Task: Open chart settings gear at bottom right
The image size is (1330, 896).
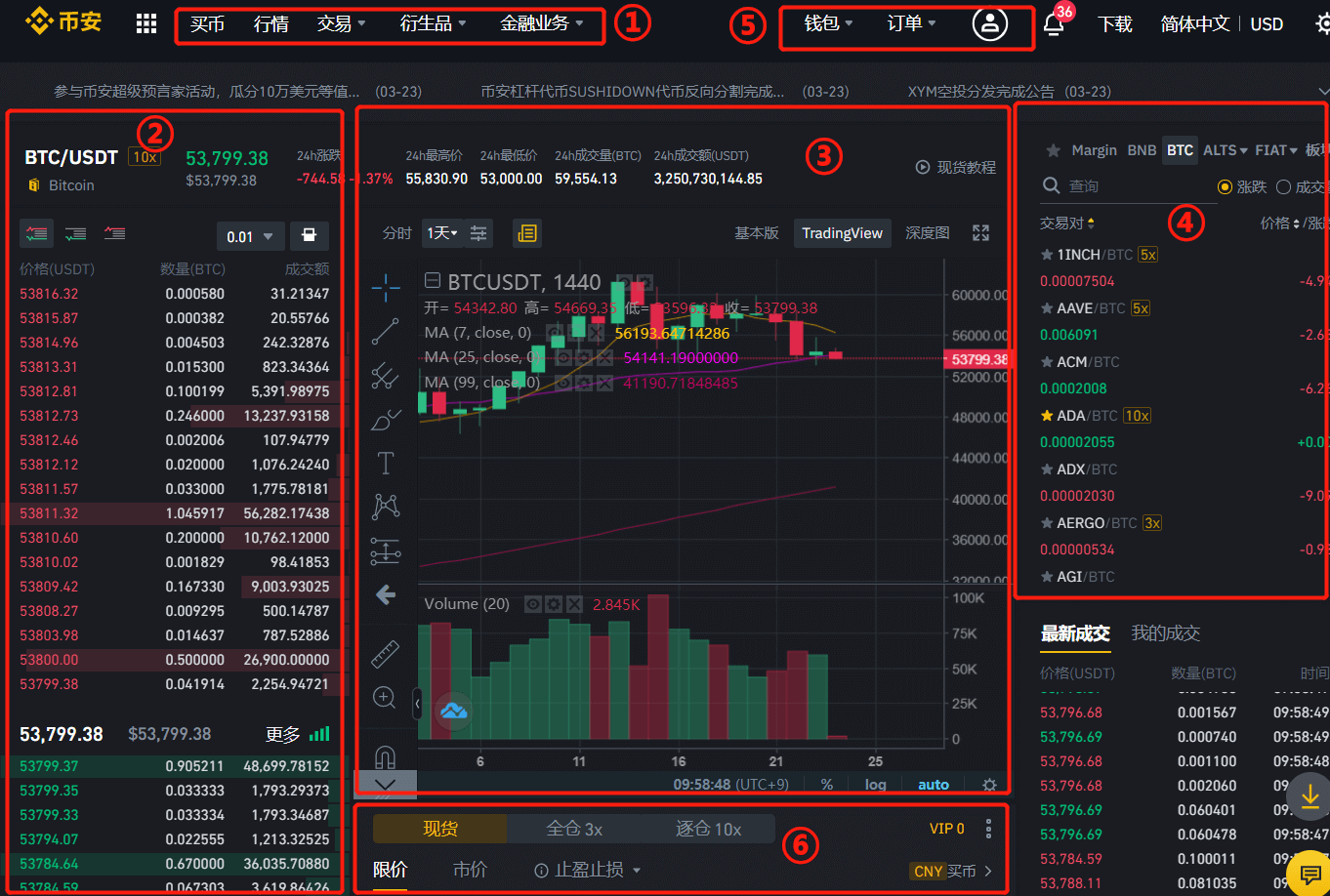Action: [989, 785]
